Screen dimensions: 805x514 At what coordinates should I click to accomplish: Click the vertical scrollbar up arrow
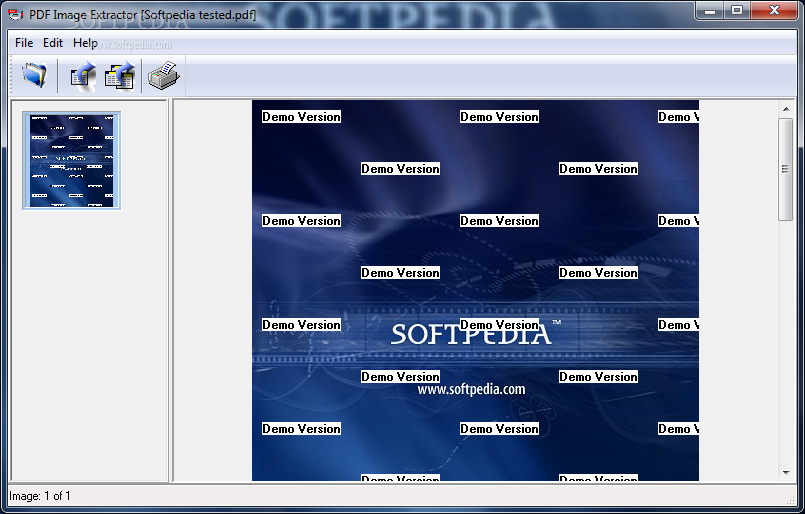(786, 109)
